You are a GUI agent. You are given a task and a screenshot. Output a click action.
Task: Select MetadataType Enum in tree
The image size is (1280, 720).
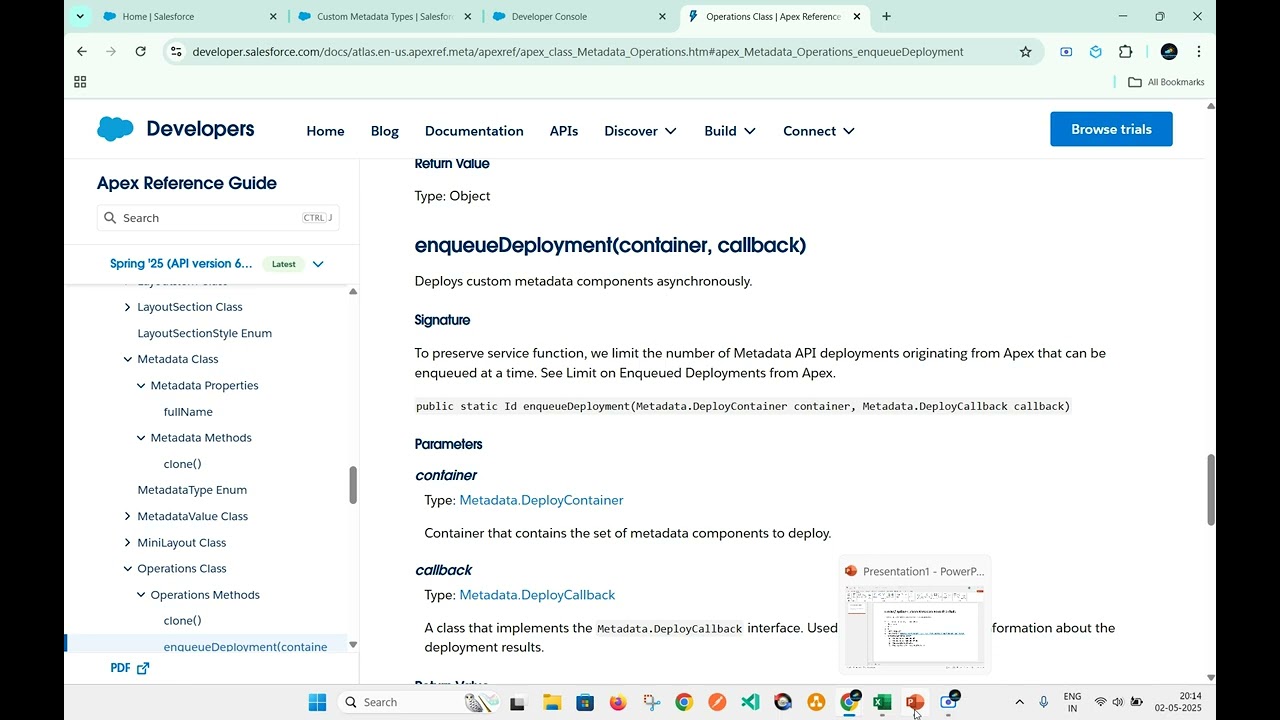[192, 490]
